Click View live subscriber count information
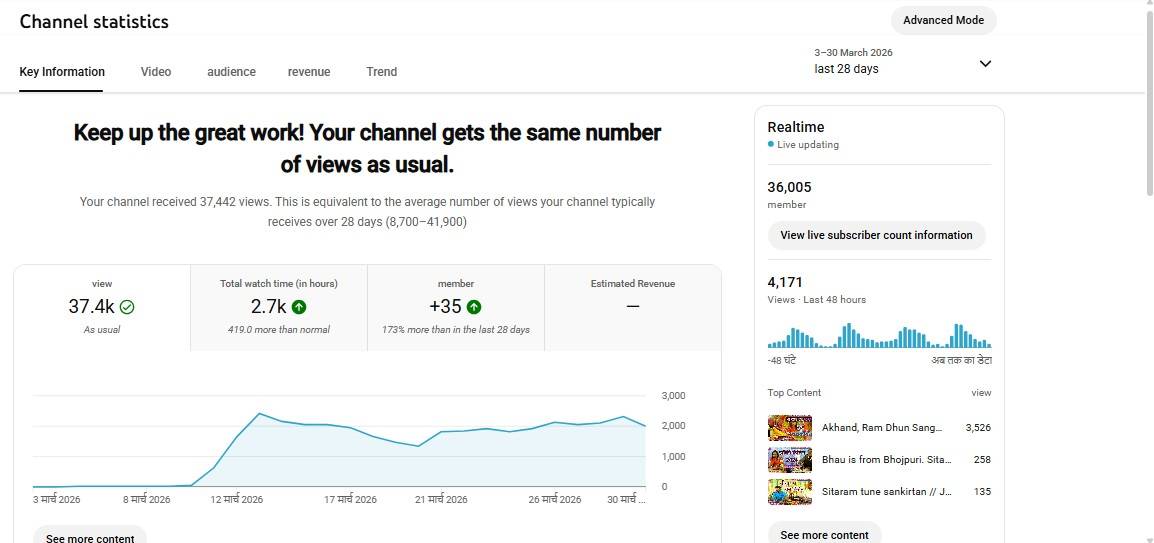This screenshot has height=543, width=1154. click(x=876, y=235)
